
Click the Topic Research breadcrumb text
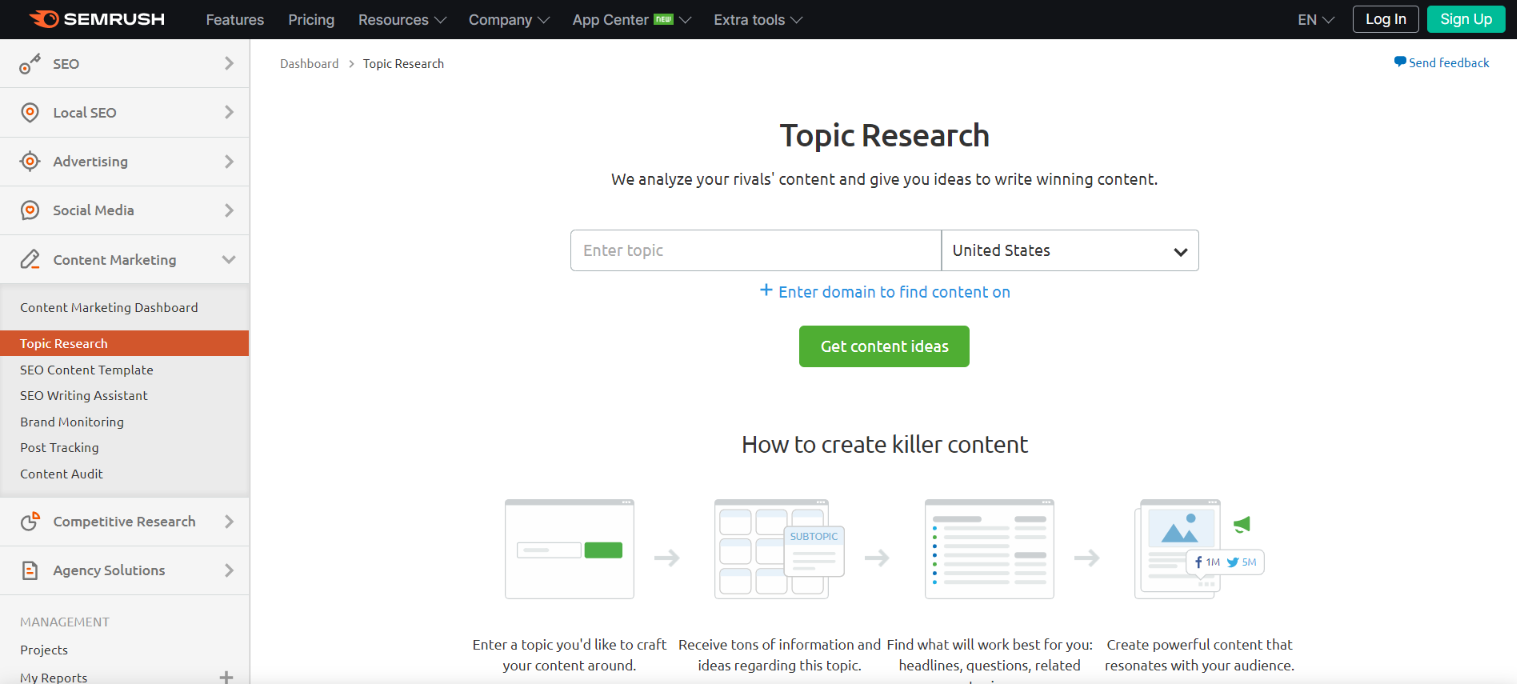coord(403,64)
